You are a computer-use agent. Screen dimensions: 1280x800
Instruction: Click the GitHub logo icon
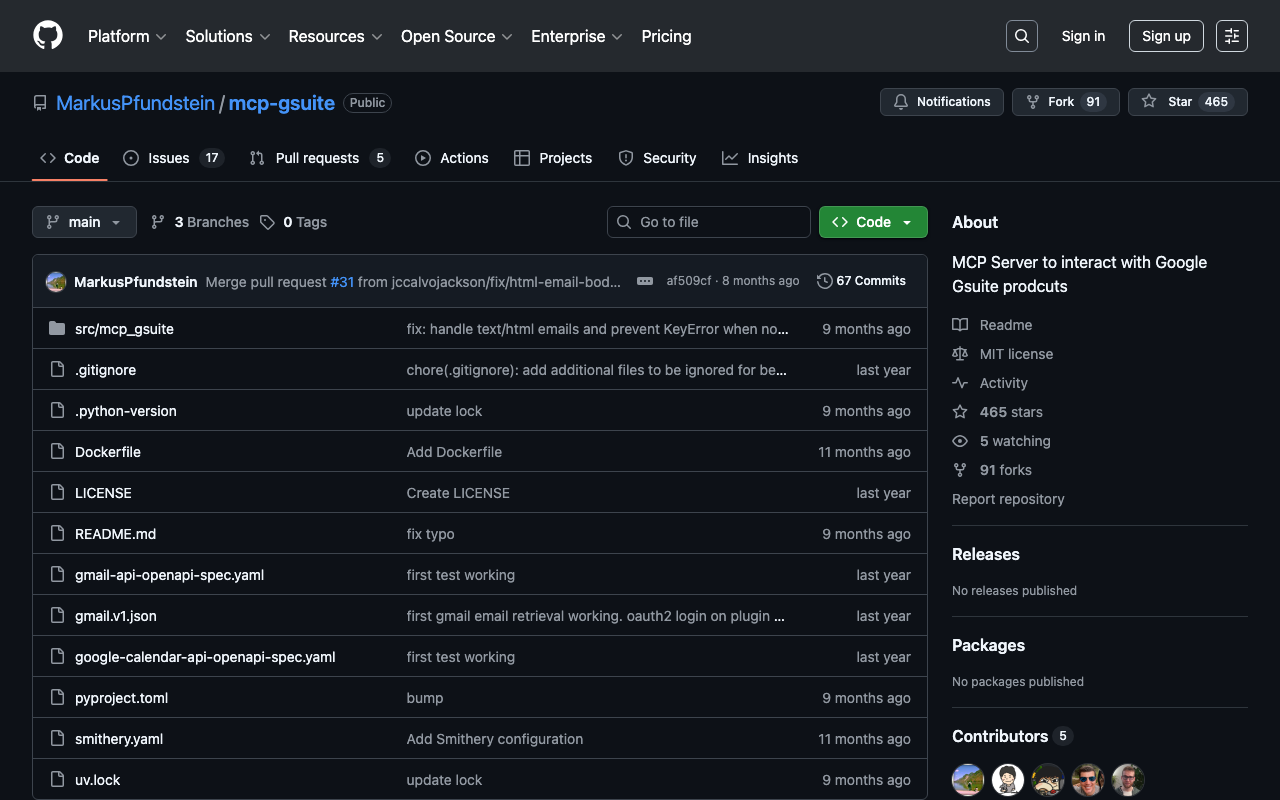pos(48,36)
